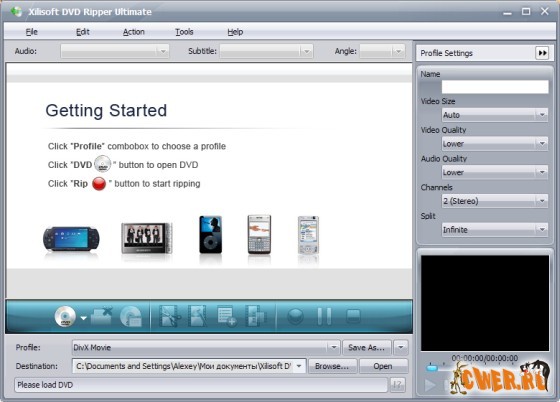560x402 pixels.
Task: Click the preview Play button
Action: 430,385
